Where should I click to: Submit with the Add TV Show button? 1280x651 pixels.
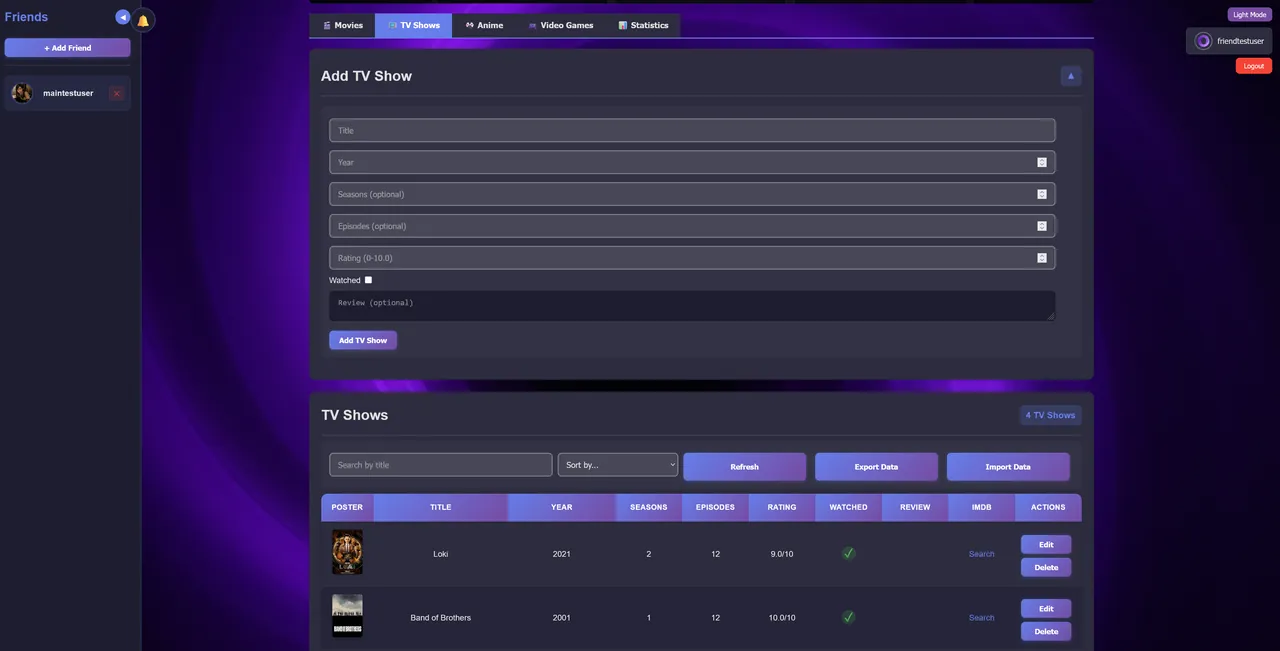pos(363,340)
